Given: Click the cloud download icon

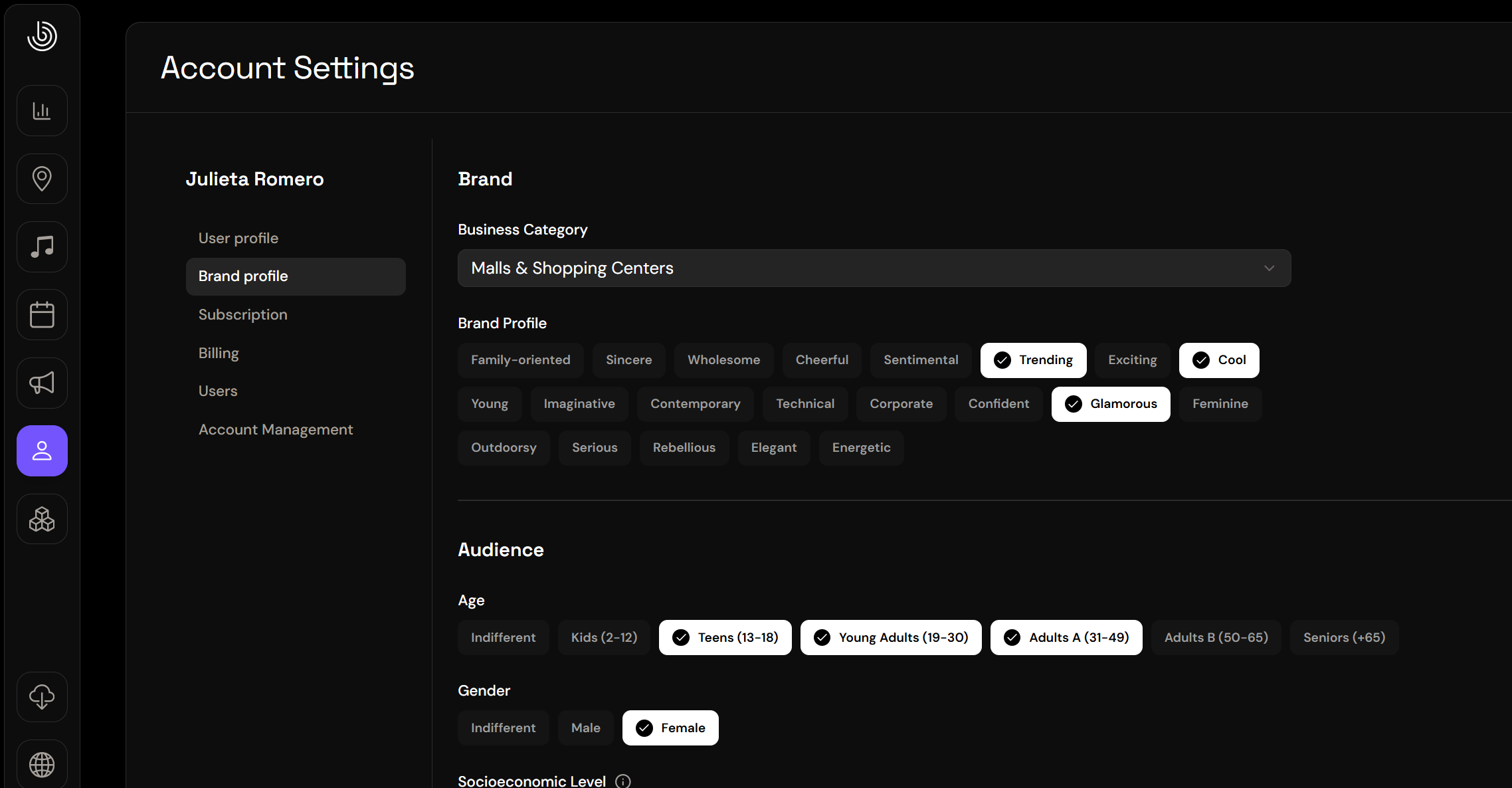Looking at the screenshot, I should 42,697.
